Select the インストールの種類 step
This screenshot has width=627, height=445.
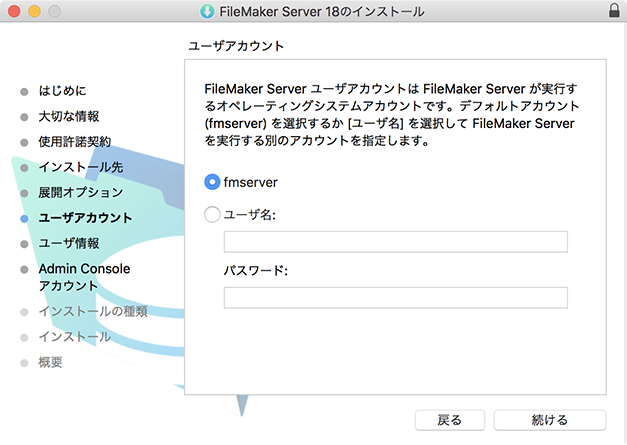93,311
